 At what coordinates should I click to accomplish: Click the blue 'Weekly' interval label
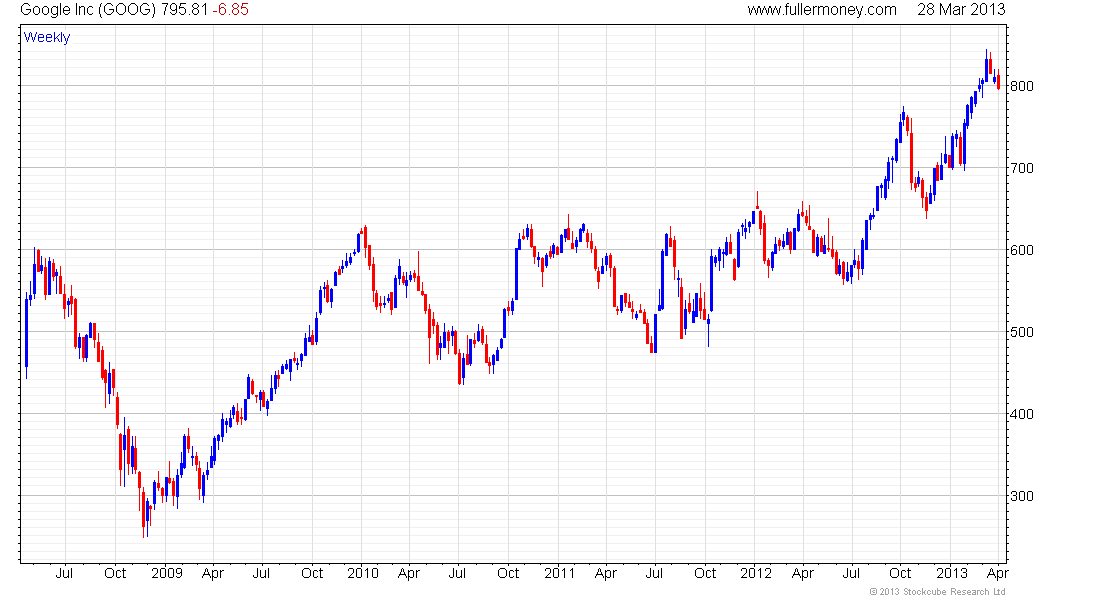click(x=47, y=37)
